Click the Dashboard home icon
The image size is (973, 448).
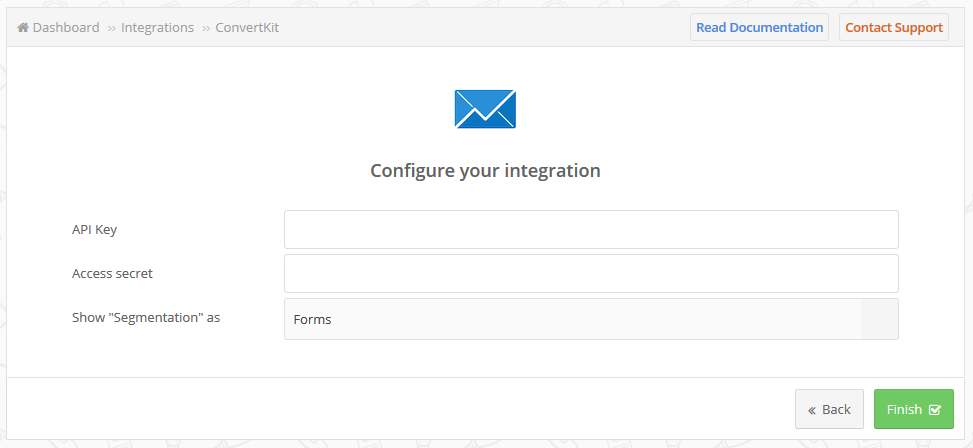tap(23, 28)
